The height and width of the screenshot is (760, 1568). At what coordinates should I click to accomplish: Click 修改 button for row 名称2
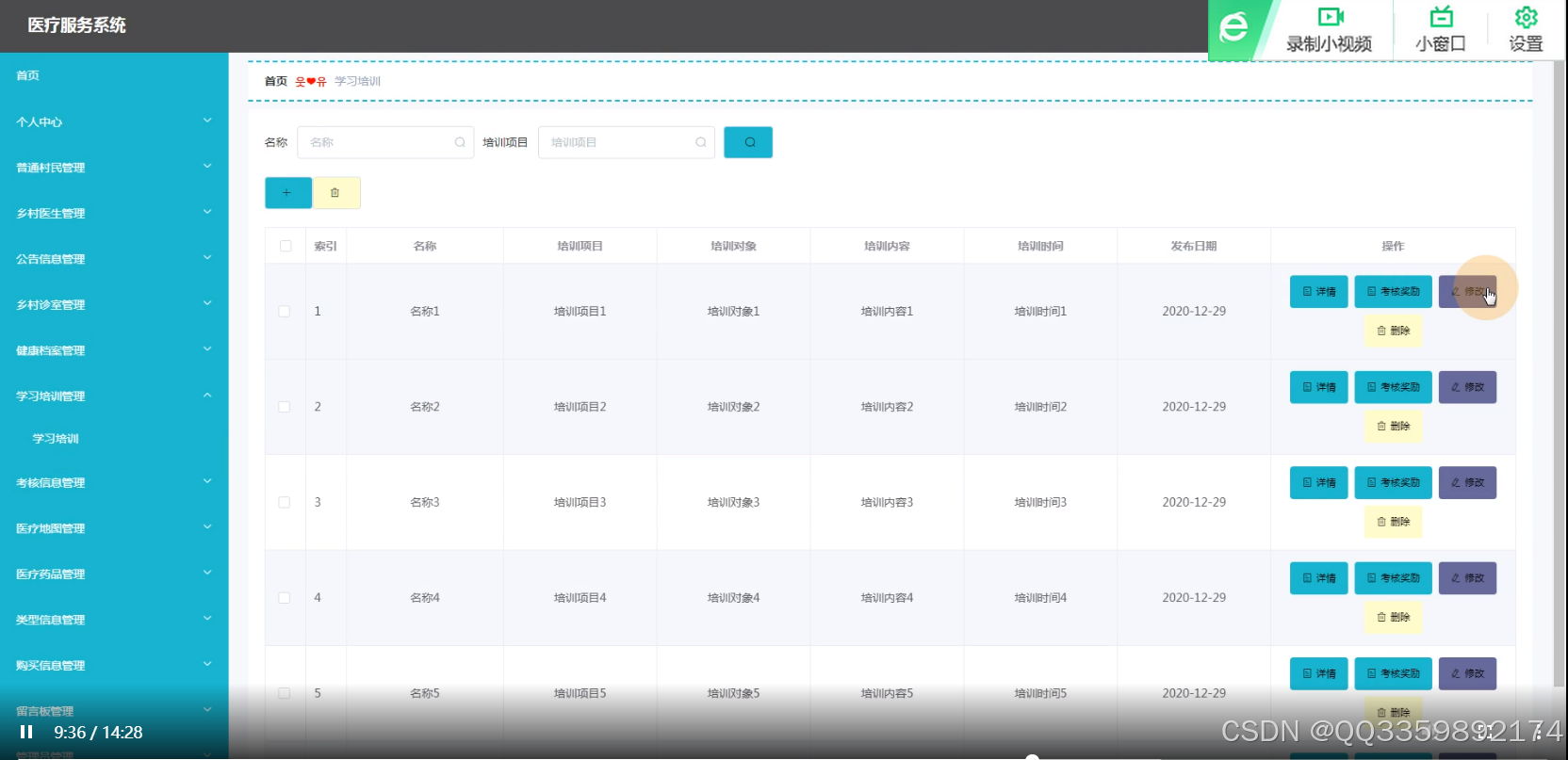click(1467, 387)
